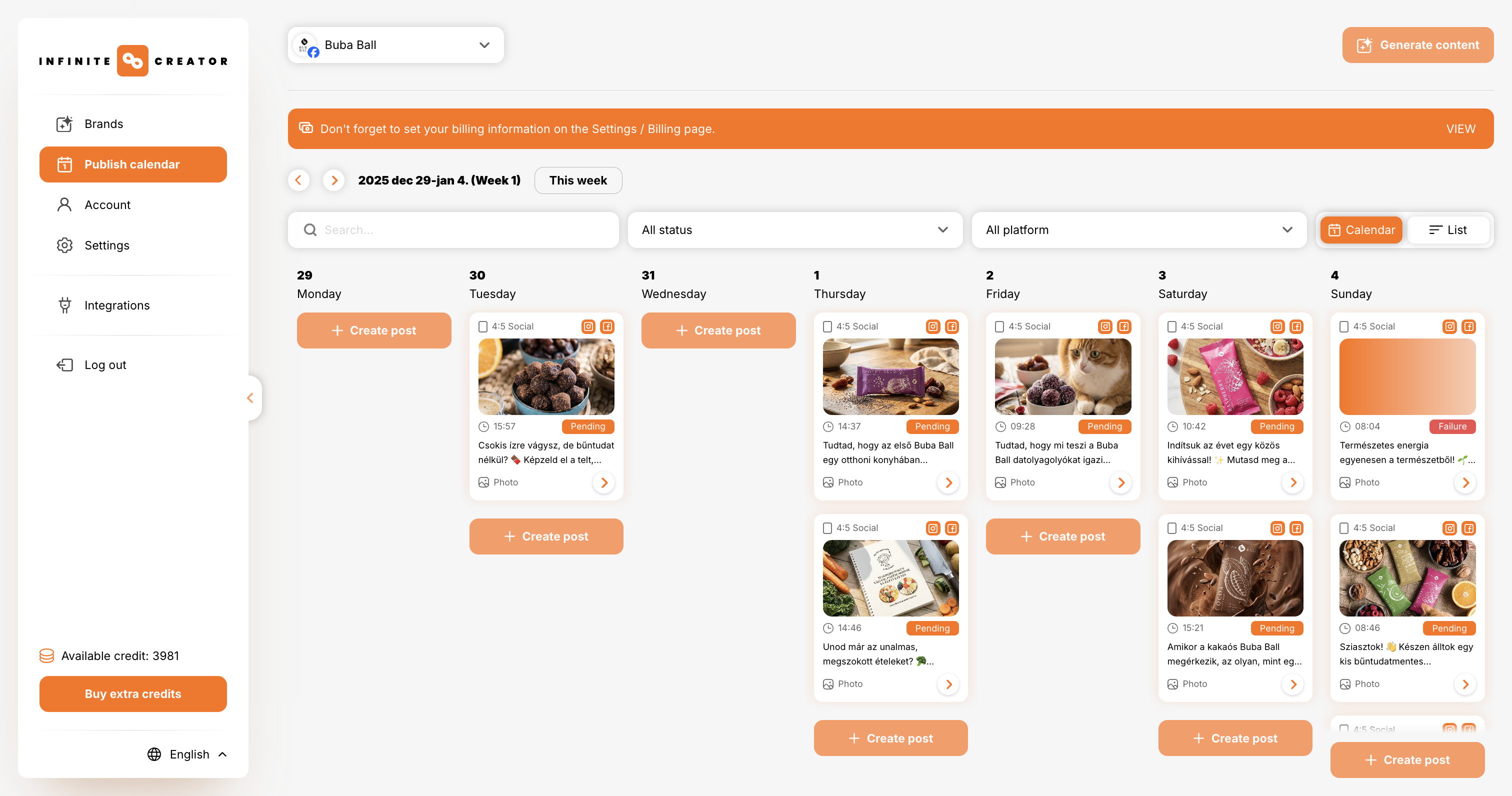Click the Log out icon
This screenshot has width=1512, height=796.
coord(64,364)
